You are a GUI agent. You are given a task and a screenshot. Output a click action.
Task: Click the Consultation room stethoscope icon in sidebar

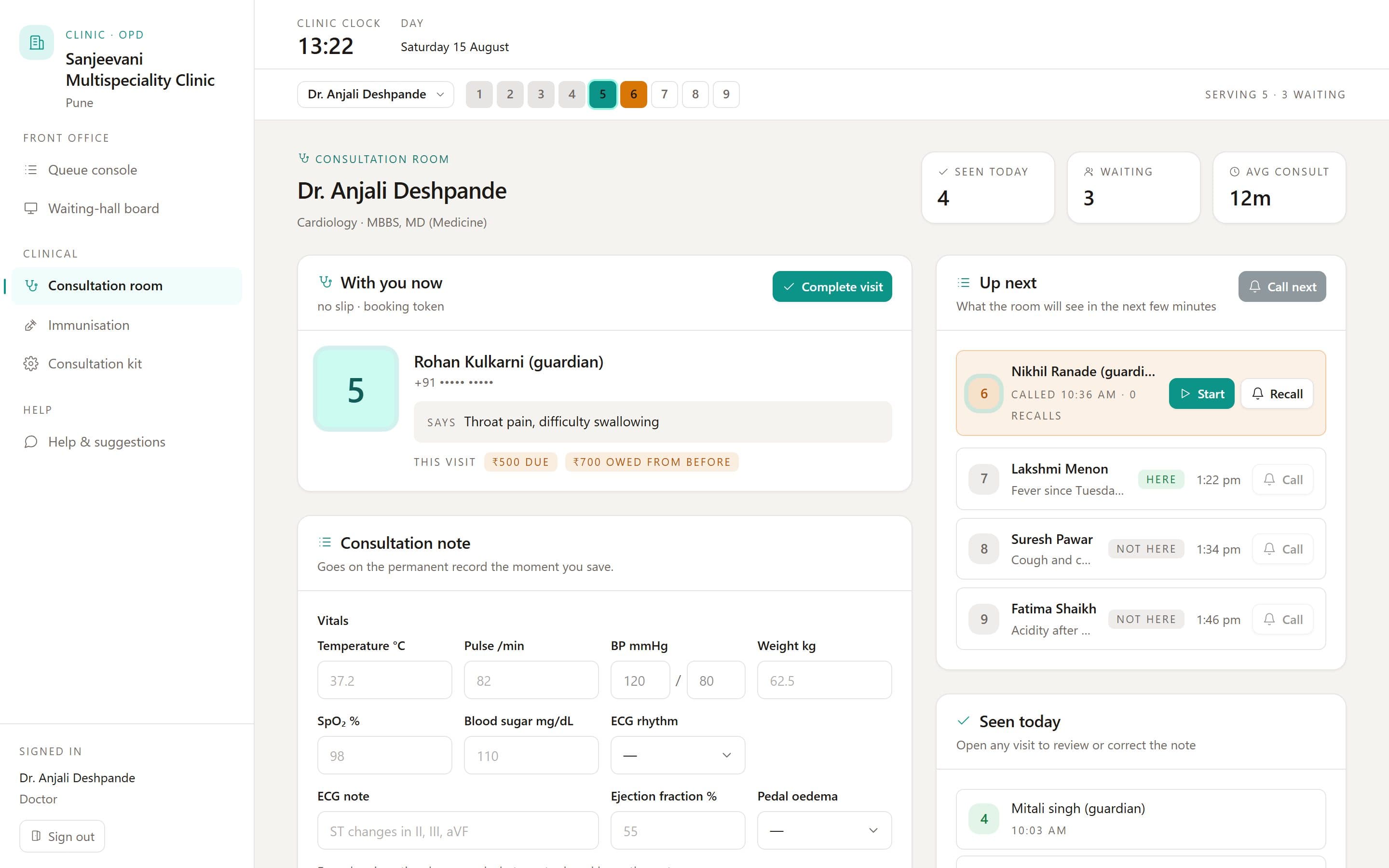pyautogui.click(x=31, y=286)
